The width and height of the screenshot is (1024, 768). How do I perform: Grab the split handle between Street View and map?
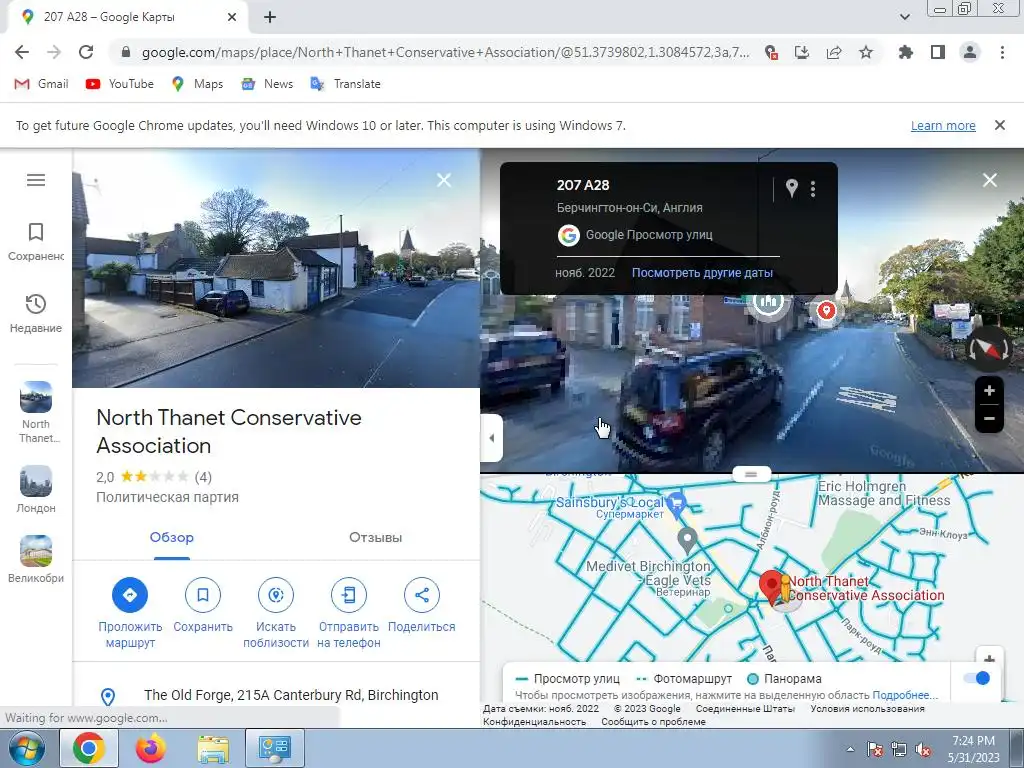click(x=751, y=474)
